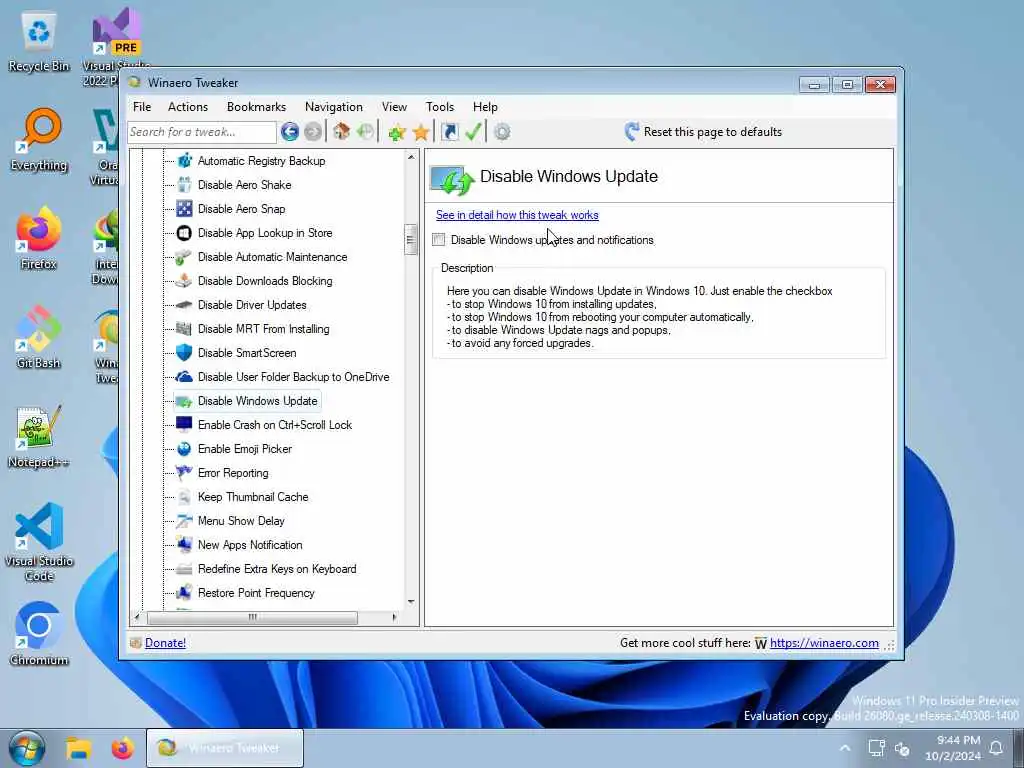
Task: Select Redefine Extra Keys on Keyboard
Action: pyautogui.click(x=277, y=569)
